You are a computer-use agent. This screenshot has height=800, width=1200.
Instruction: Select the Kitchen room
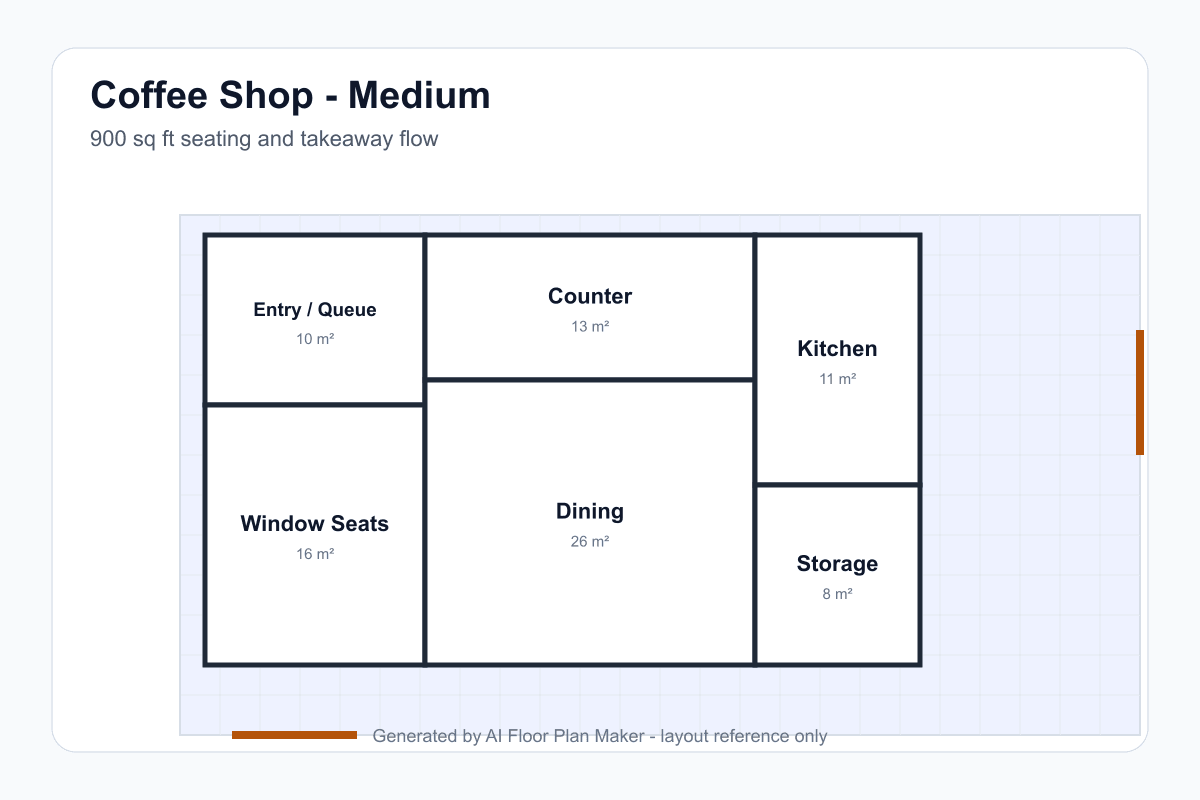pos(837,360)
